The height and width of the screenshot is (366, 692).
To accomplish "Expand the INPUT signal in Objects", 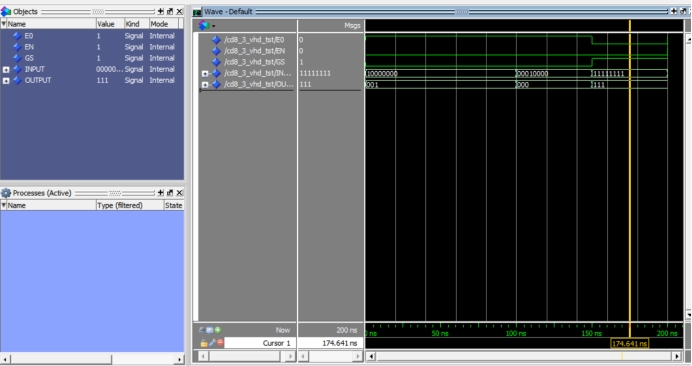I will coord(6,69).
